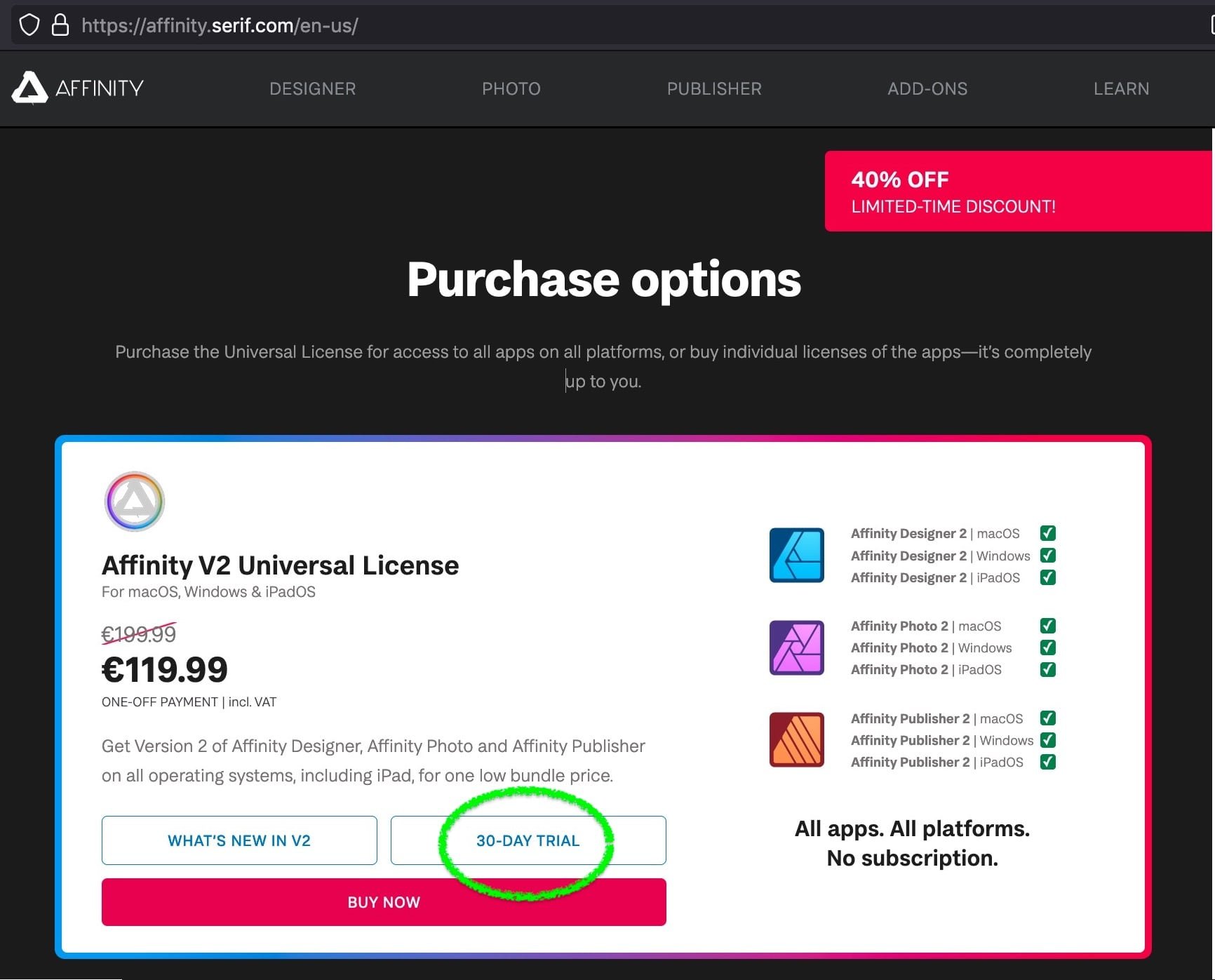Click 'Affinity Photo 2 | Windows' label

[x=932, y=647]
